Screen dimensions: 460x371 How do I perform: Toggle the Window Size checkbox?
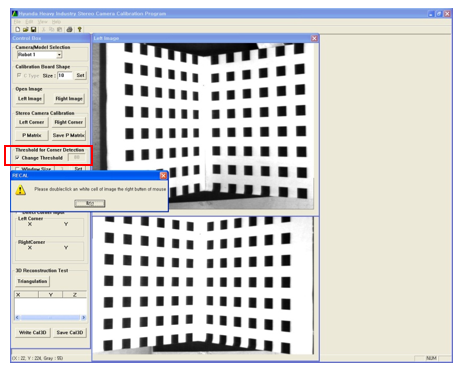[x=17, y=169]
